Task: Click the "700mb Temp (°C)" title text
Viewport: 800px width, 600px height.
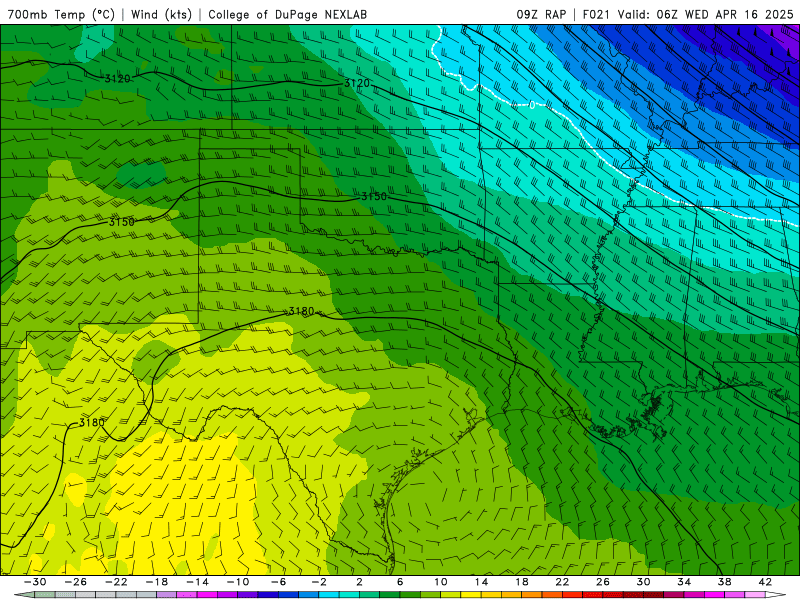Action: (61, 14)
